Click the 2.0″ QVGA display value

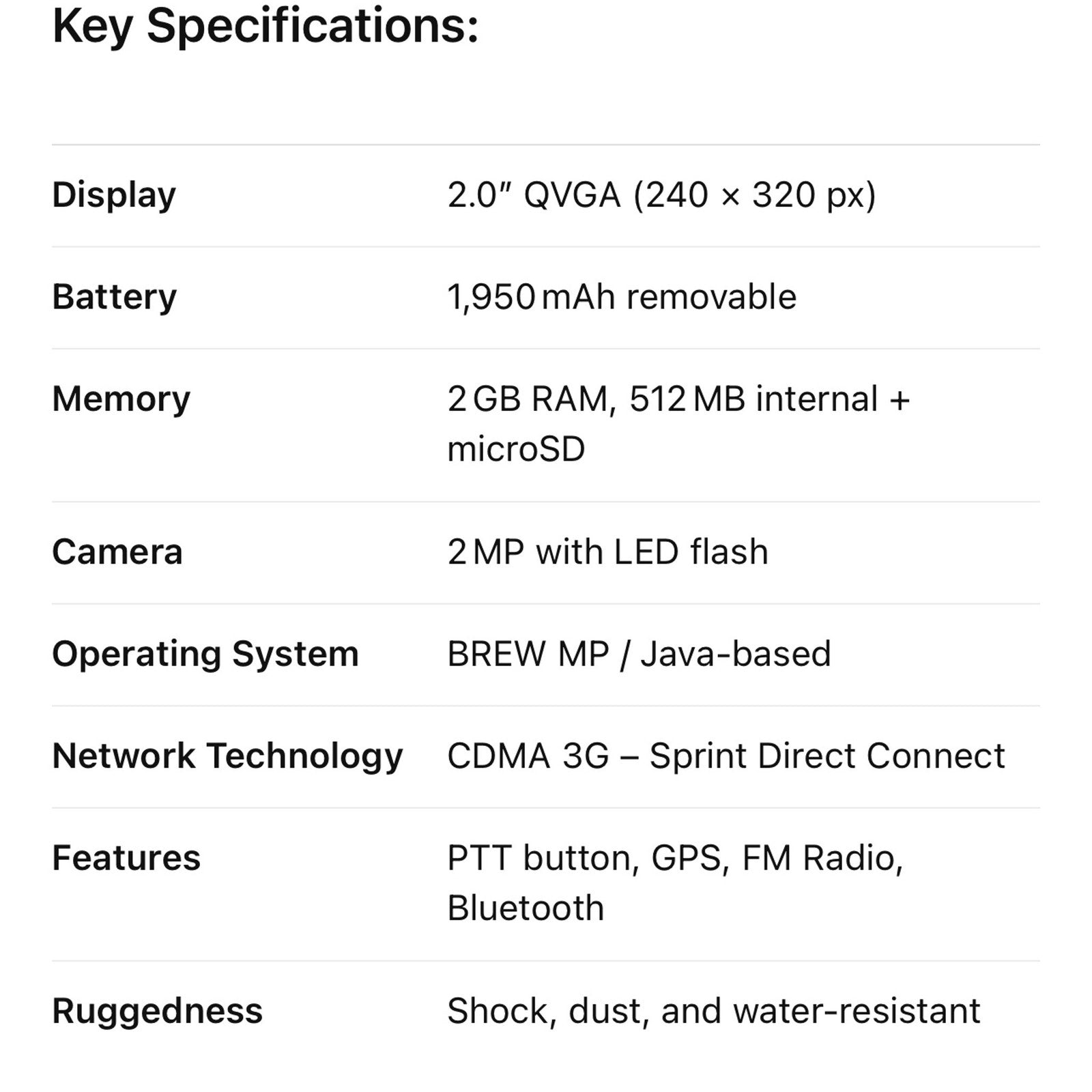pyautogui.click(x=661, y=195)
